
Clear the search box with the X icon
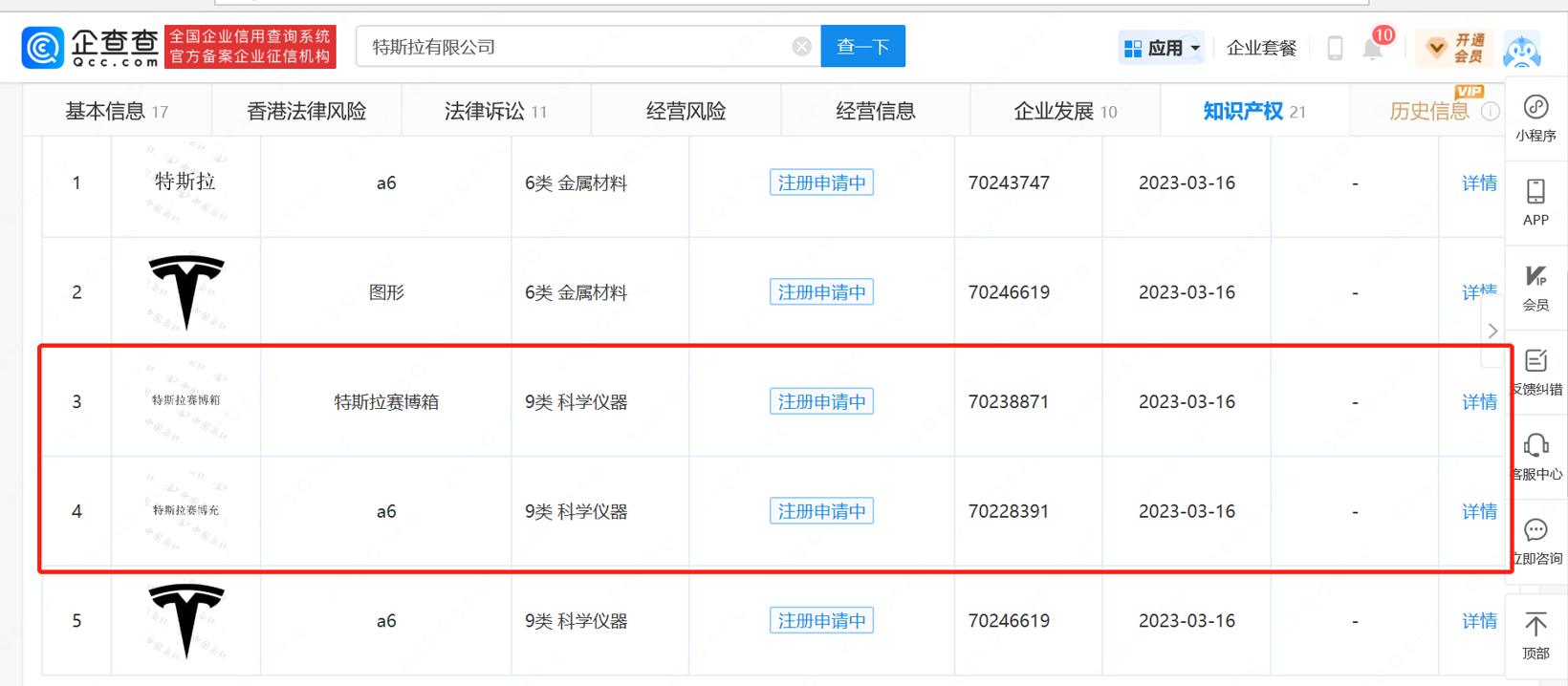[x=801, y=47]
